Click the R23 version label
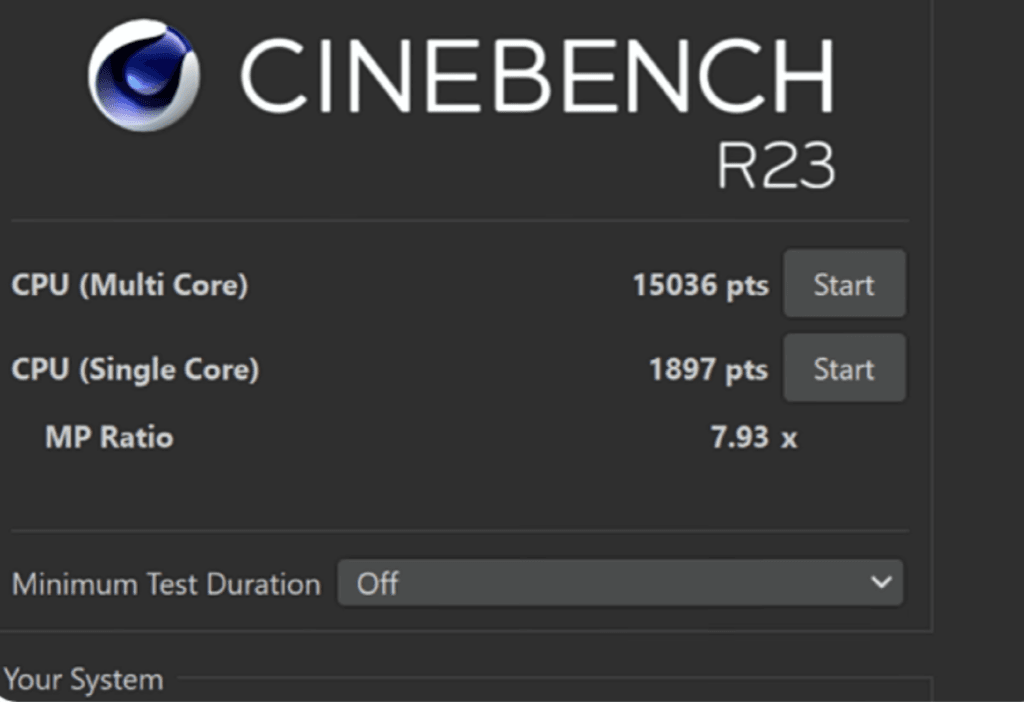The image size is (1024, 702). pos(775,168)
